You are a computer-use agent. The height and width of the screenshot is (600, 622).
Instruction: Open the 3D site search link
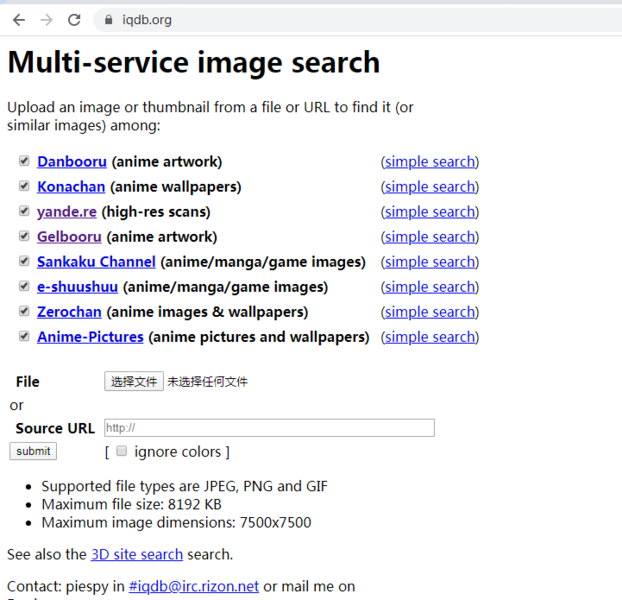pyautogui.click(x=137, y=554)
